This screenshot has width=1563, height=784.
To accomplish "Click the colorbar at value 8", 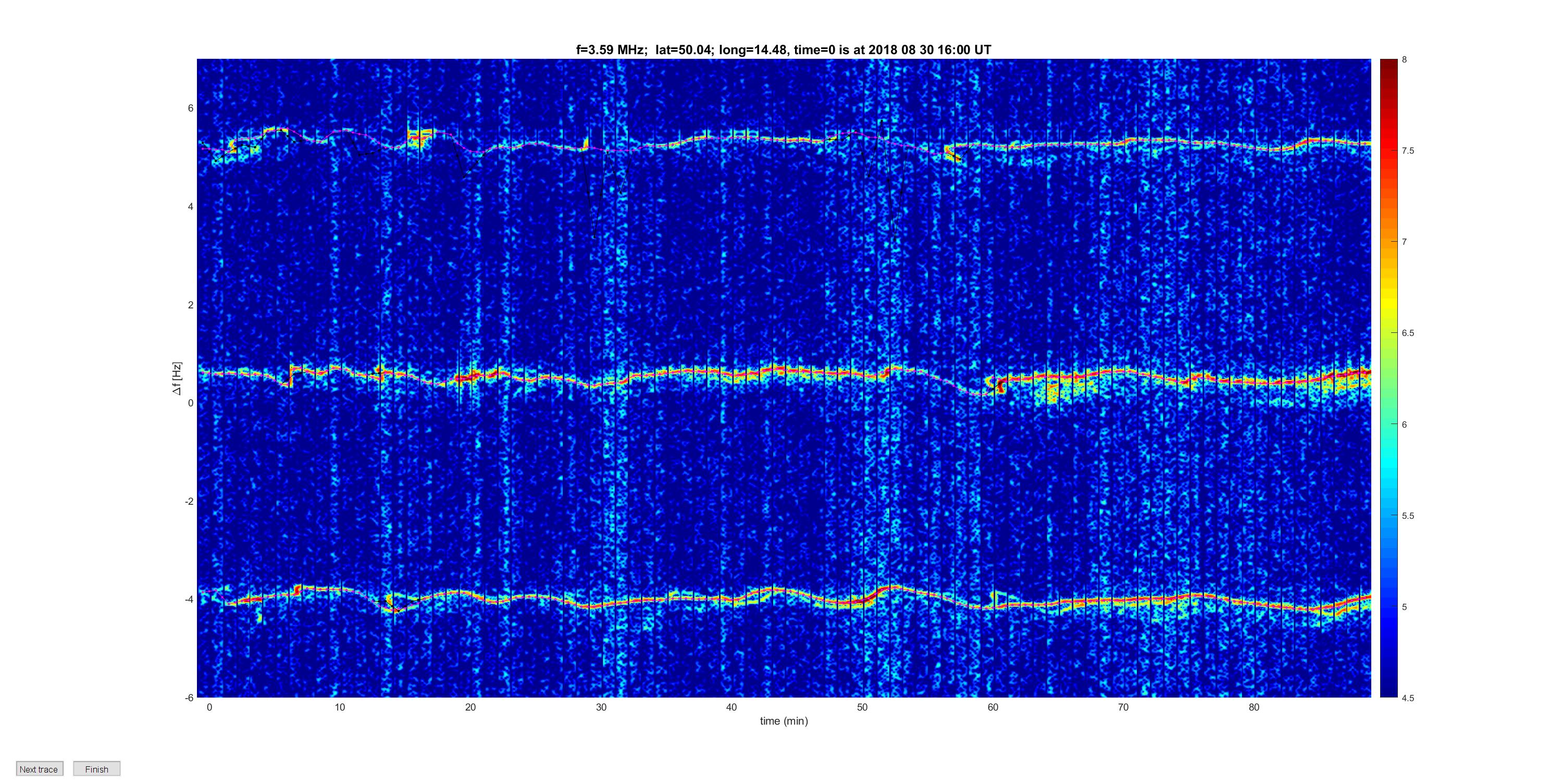I will [1388, 60].
